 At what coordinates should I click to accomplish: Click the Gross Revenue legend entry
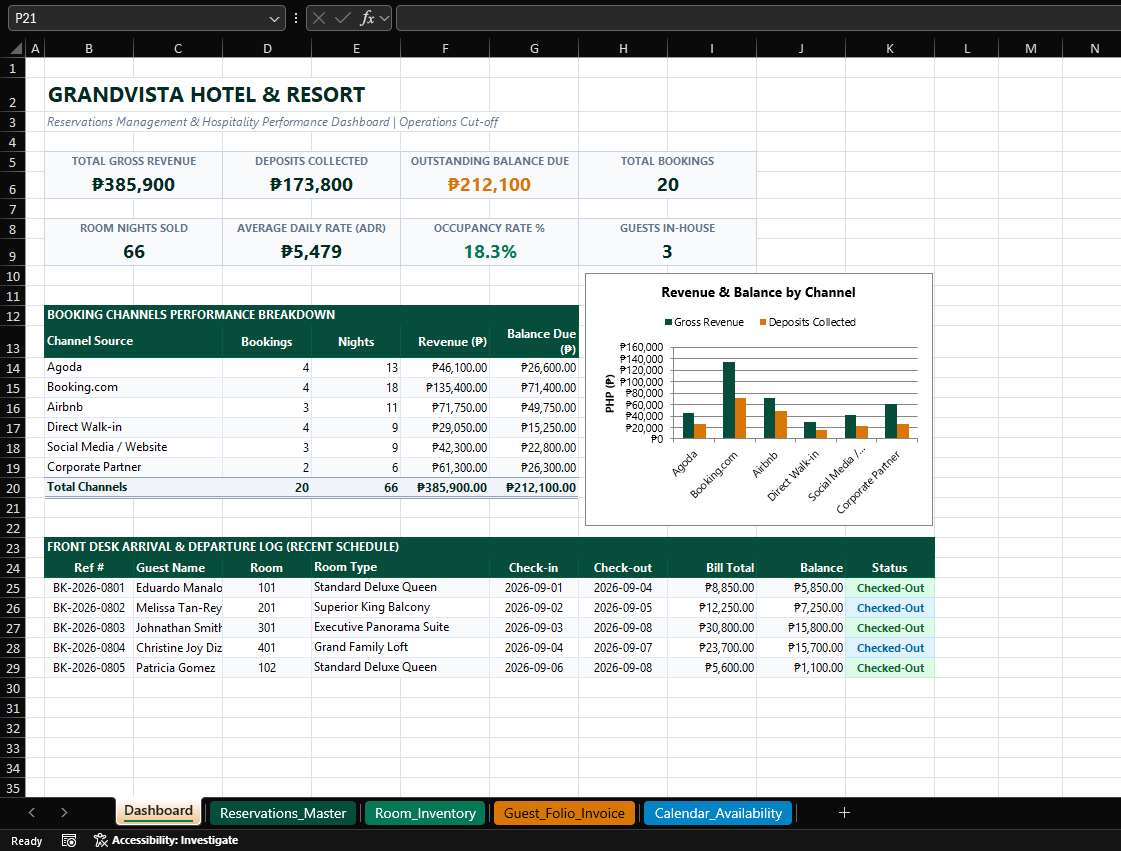coord(704,323)
